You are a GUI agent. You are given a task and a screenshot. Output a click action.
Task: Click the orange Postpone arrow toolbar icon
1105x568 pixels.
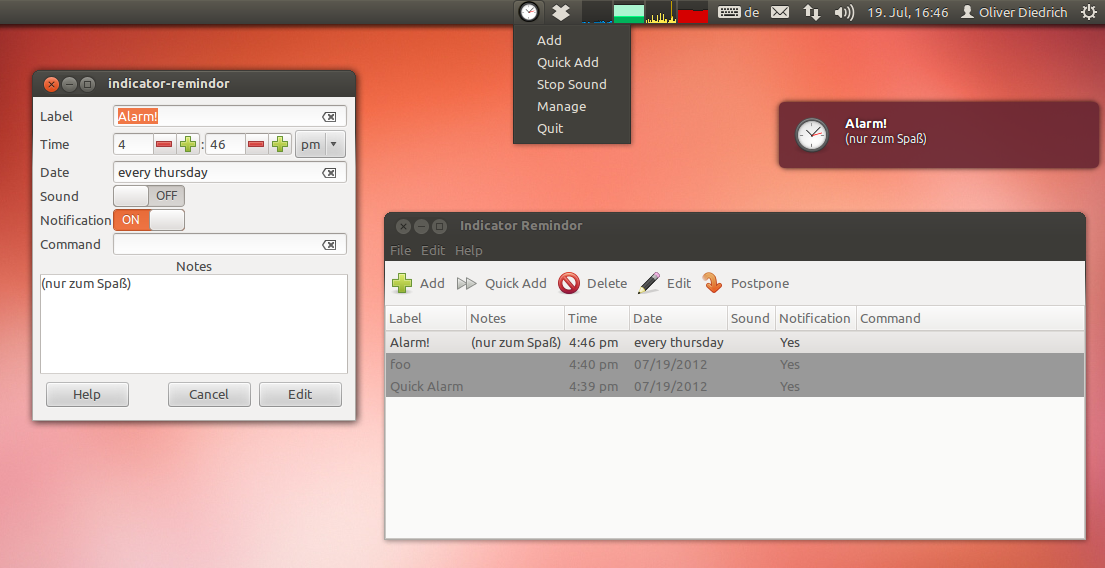[712, 283]
